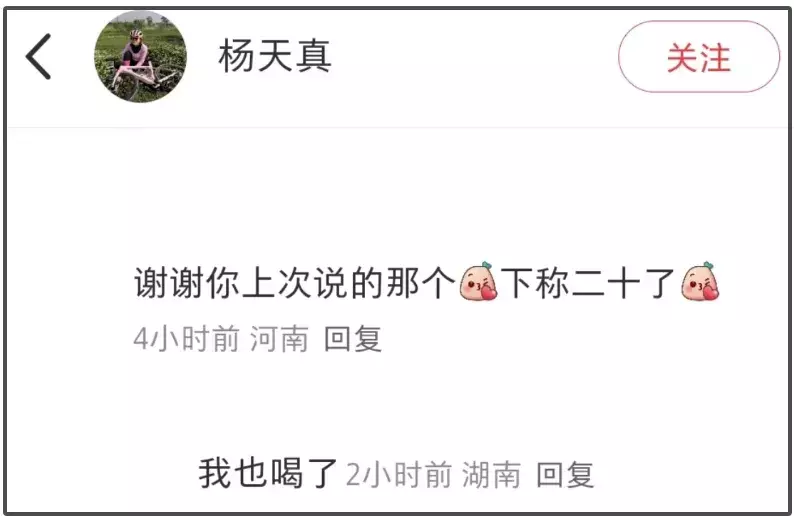Click the 二十 characters in the comment

[x=606, y=283]
